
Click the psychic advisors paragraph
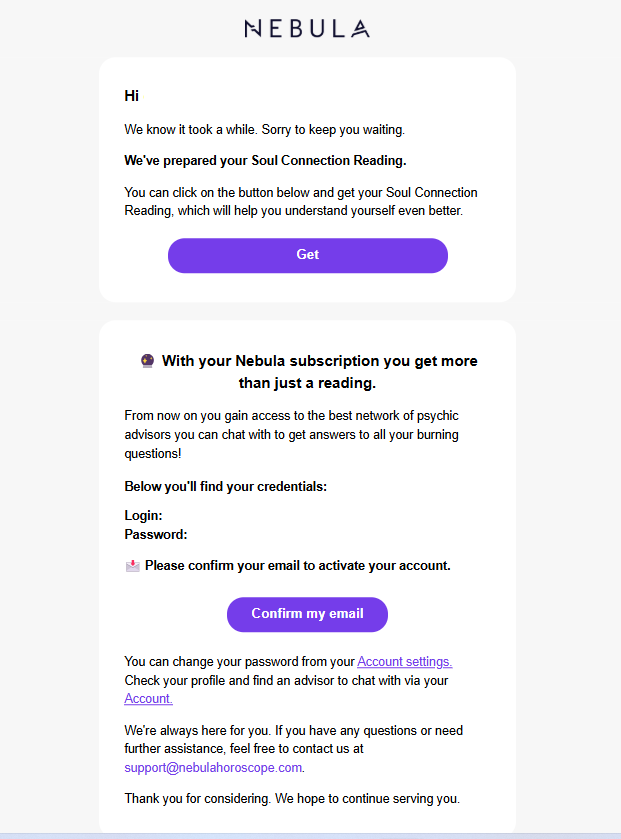(292, 434)
